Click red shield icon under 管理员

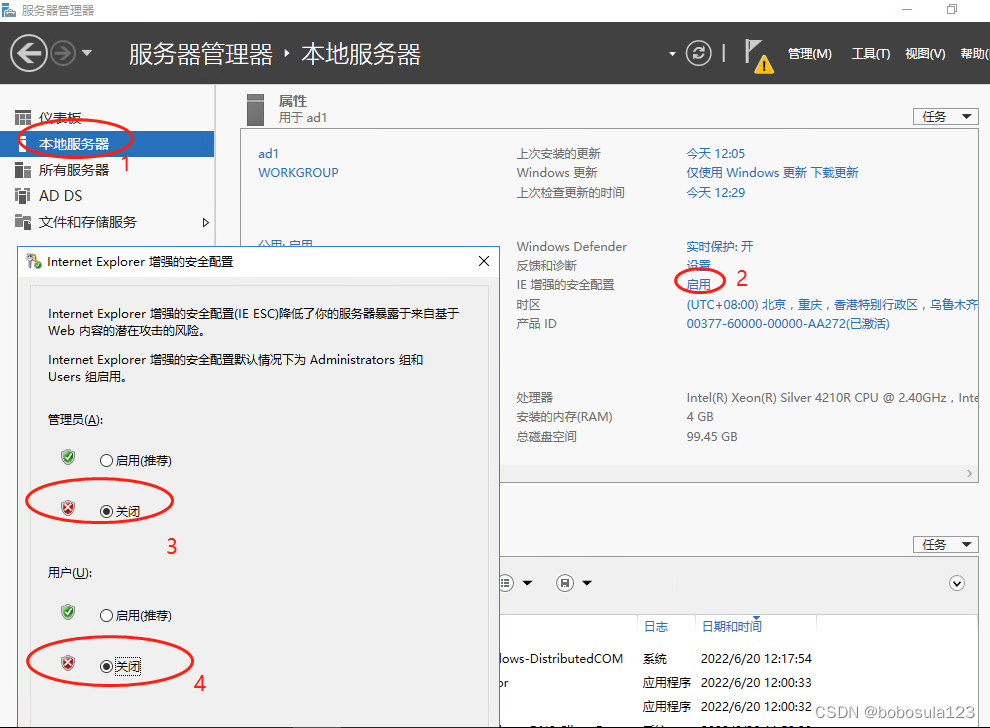[68, 508]
